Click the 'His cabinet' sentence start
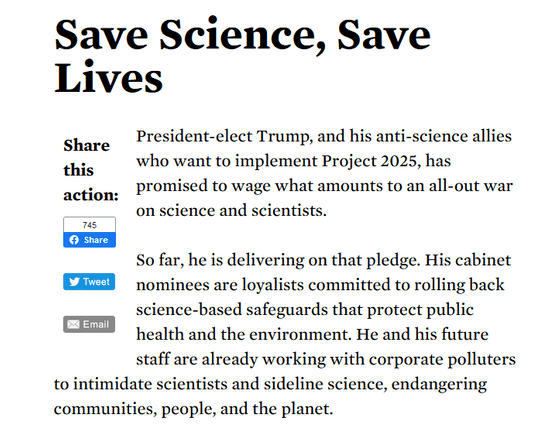560x440 pixels. click(468, 260)
